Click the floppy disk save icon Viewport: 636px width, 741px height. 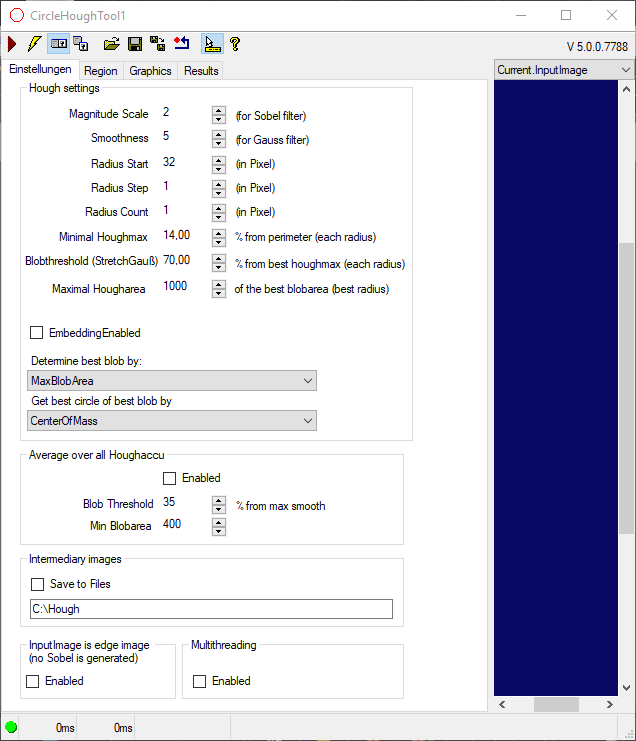tap(135, 44)
